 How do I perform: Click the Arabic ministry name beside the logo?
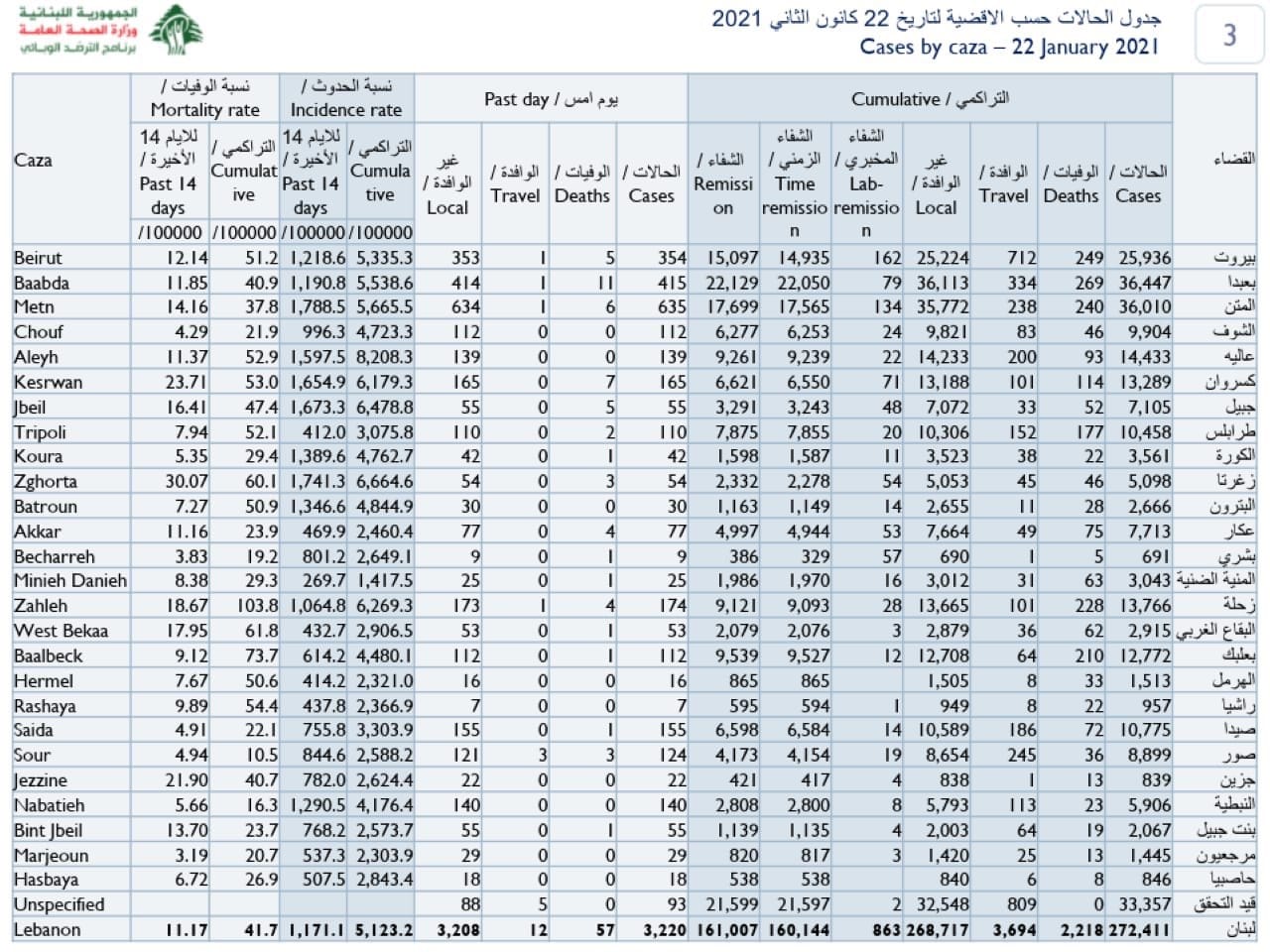[x=77, y=31]
